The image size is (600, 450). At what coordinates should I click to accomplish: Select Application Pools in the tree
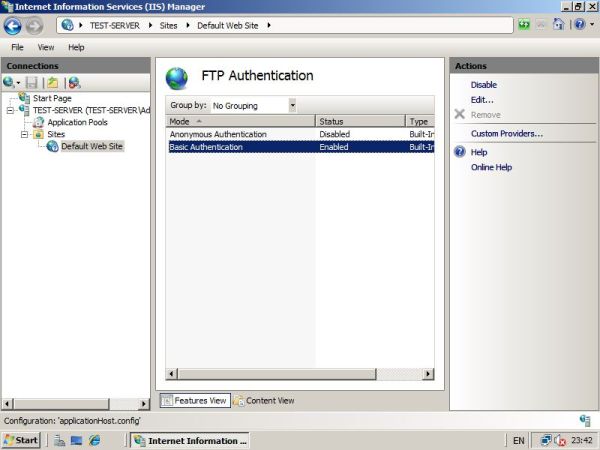(77, 122)
